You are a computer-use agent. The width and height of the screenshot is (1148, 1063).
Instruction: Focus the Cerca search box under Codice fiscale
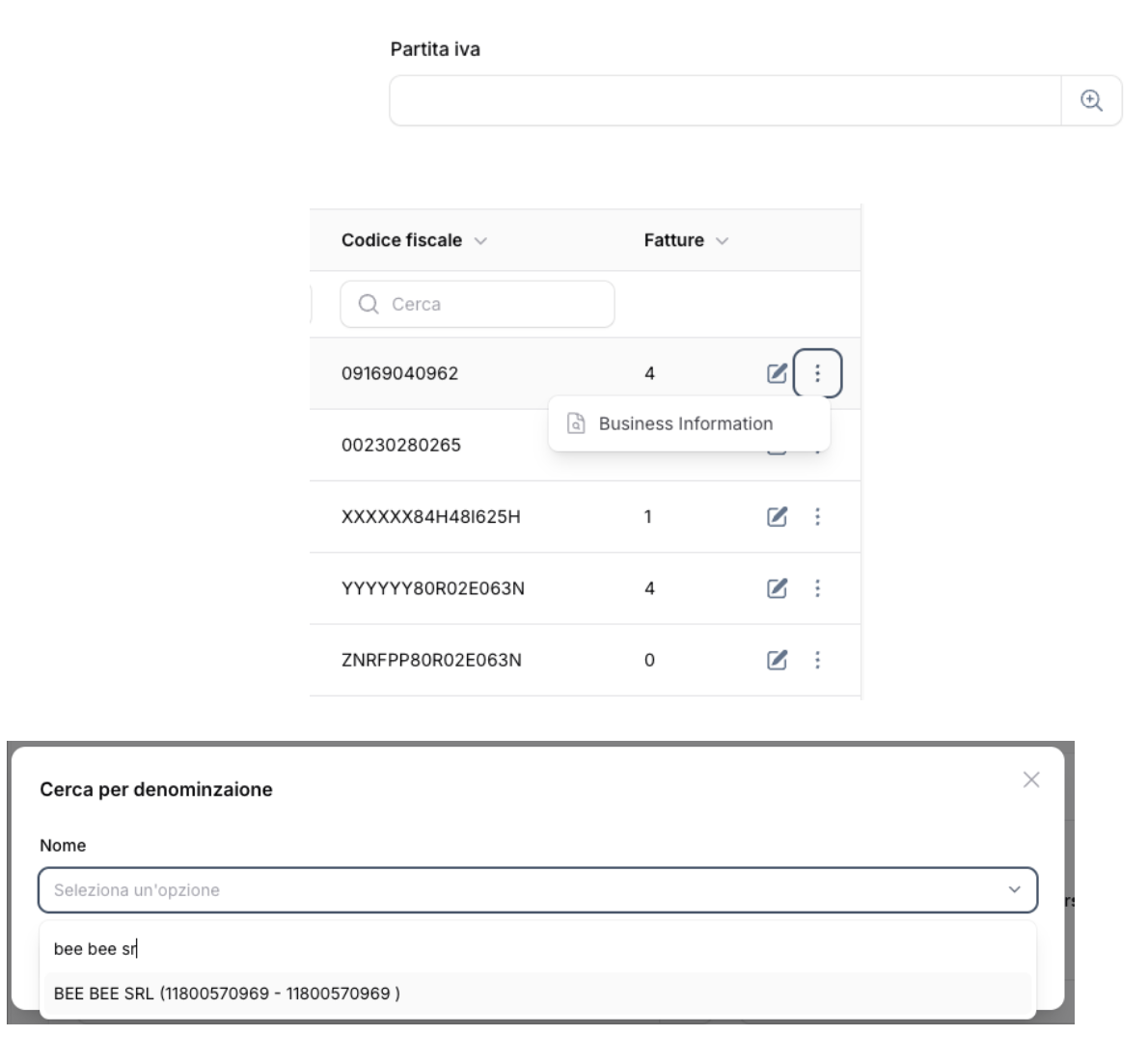tap(478, 304)
